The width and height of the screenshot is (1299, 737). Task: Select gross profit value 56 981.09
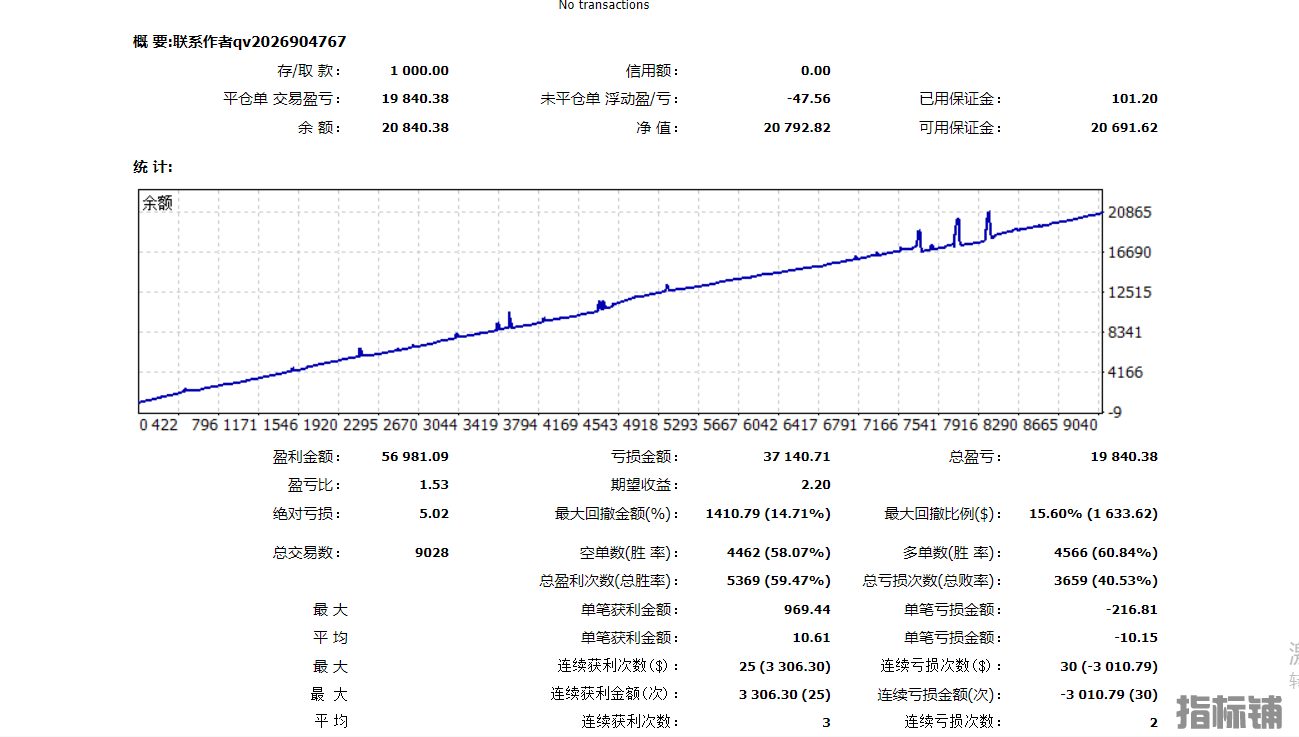[415, 457]
